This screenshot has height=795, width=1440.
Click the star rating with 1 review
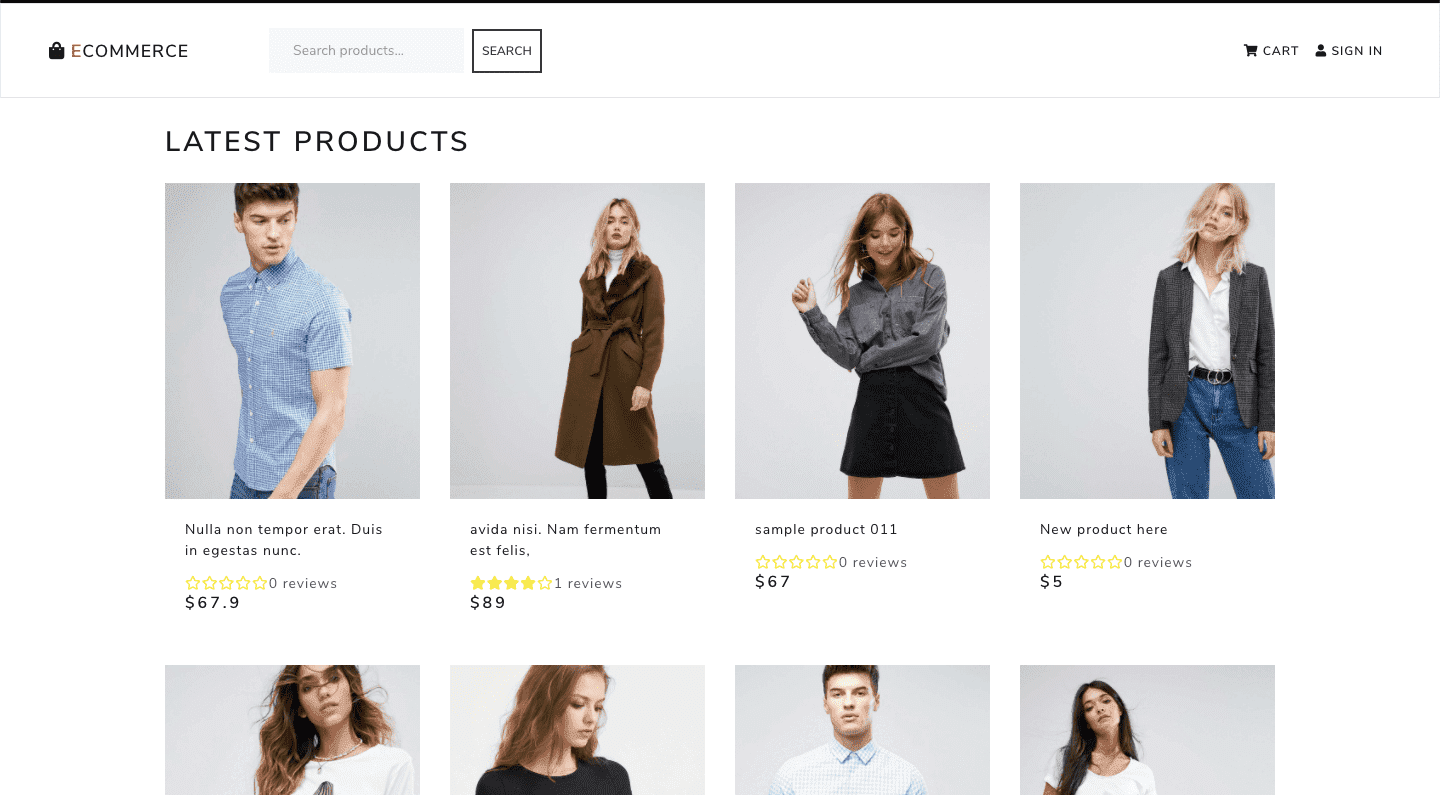click(511, 583)
